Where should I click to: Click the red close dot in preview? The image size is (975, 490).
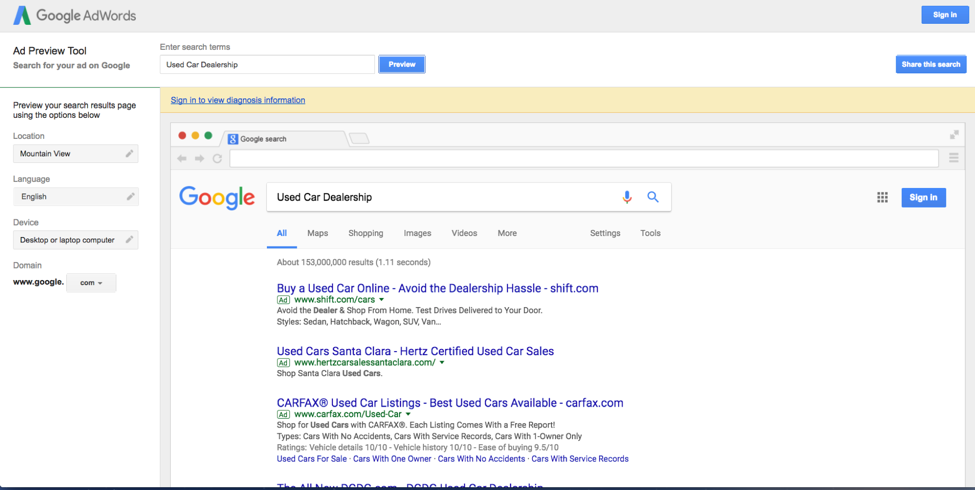tap(182, 136)
